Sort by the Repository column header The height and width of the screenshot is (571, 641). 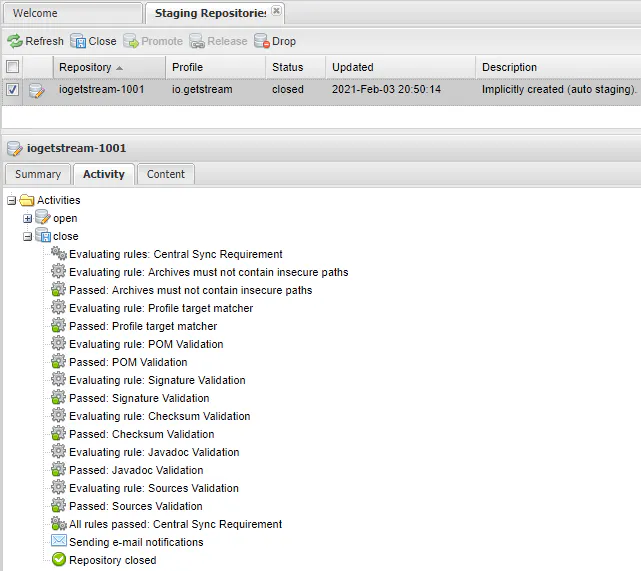[109, 67]
